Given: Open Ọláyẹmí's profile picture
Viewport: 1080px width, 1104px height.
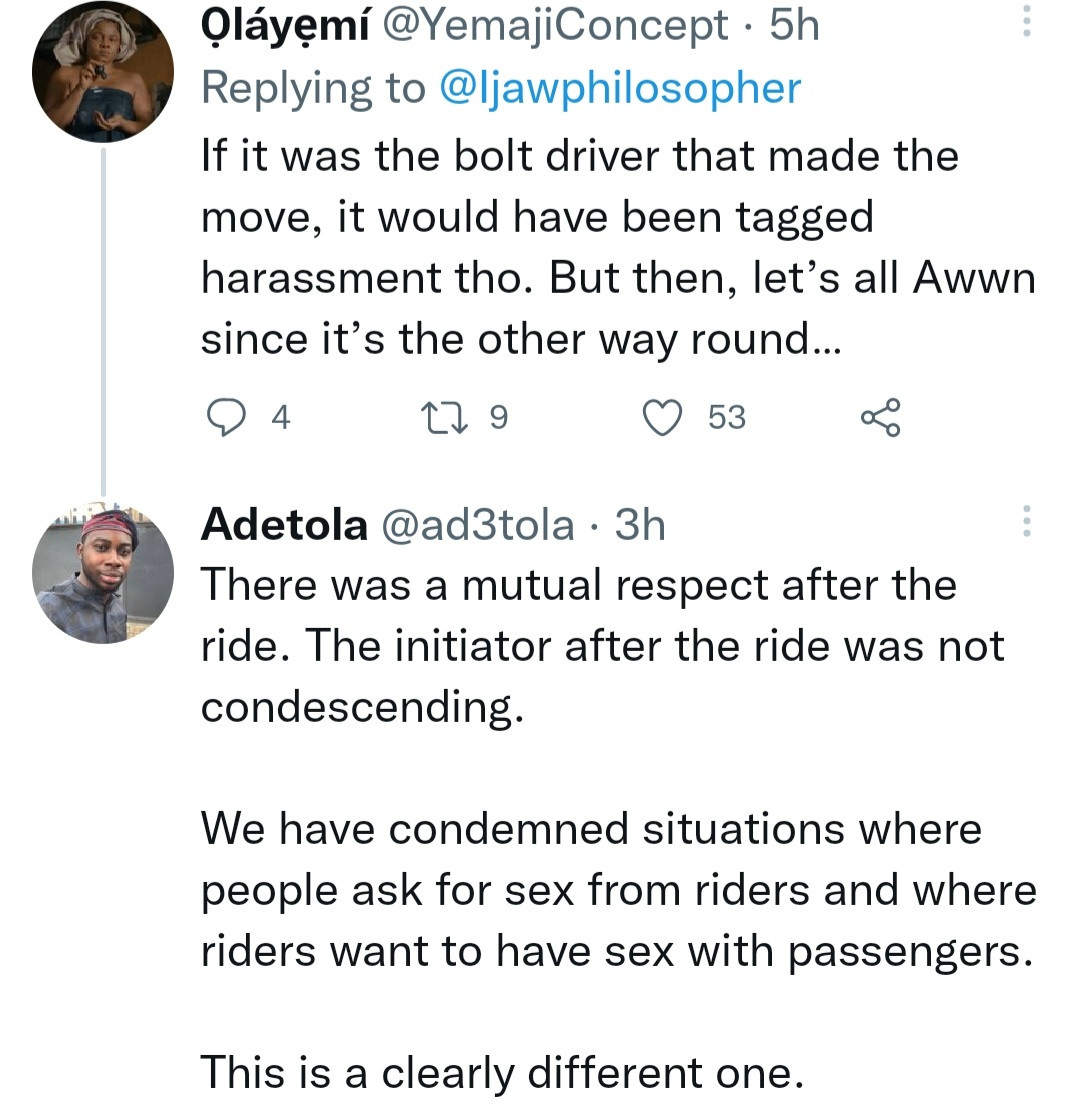Looking at the screenshot, I should click(102, 72).
